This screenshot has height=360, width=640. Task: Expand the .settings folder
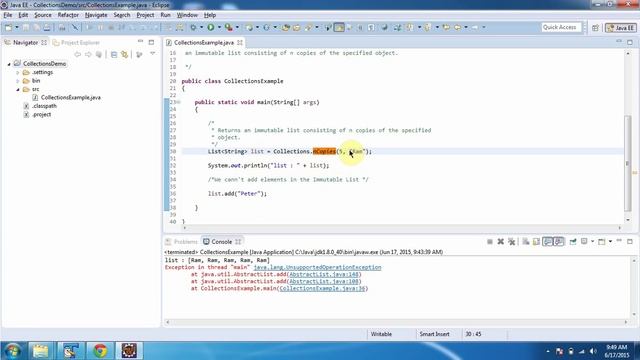click(18, 73)
